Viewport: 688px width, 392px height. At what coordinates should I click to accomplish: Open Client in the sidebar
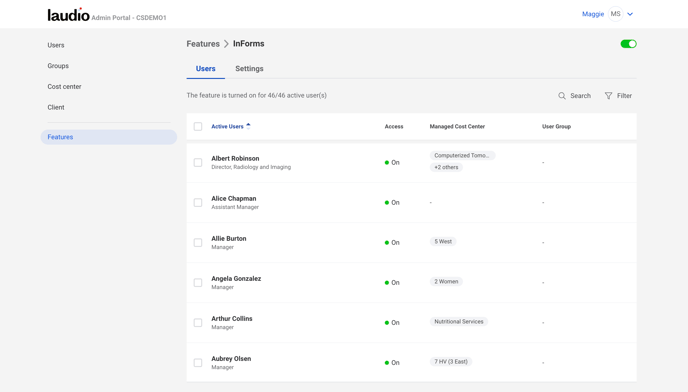click(x=56, y=107)
